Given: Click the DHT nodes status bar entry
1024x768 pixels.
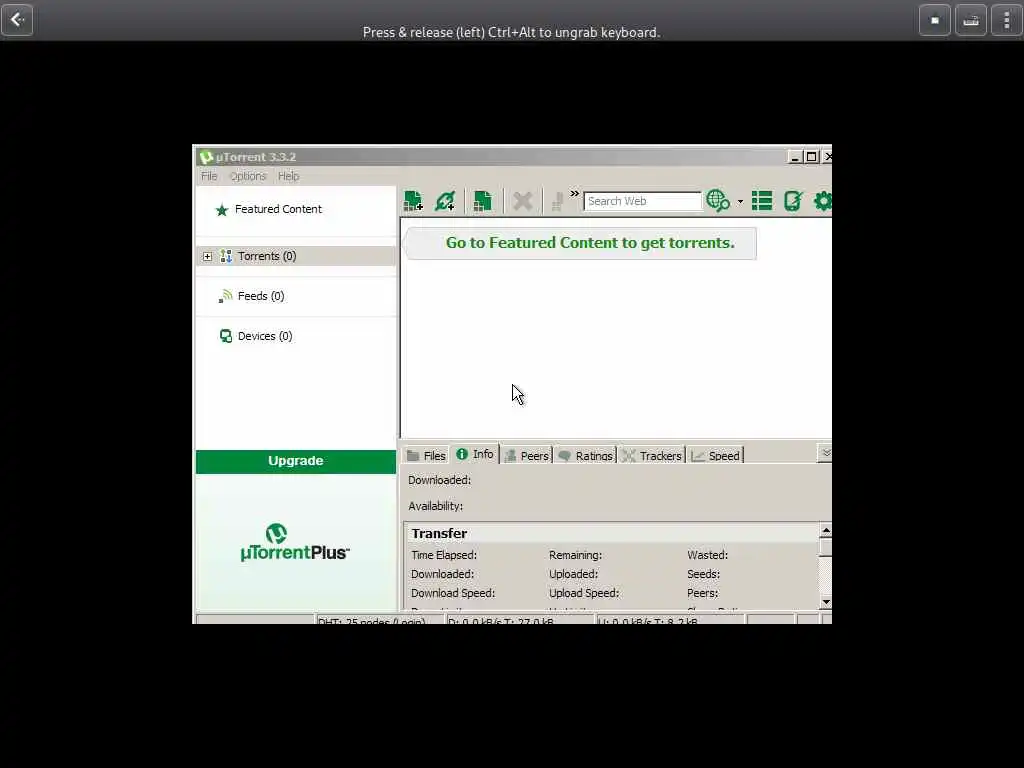Looking at the screenshot, I should (380, 619).
